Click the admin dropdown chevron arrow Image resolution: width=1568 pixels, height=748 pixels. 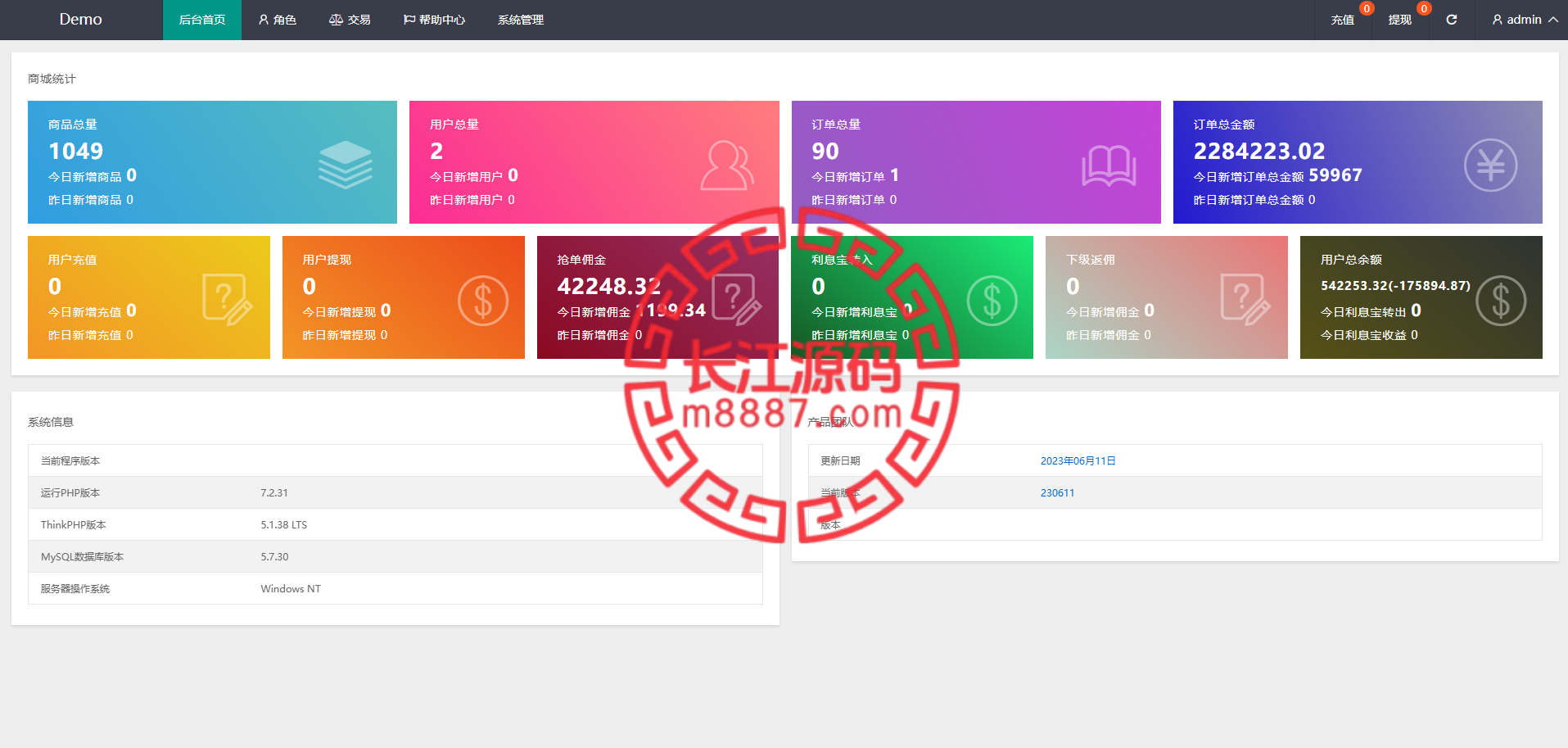coord(1553,20)
